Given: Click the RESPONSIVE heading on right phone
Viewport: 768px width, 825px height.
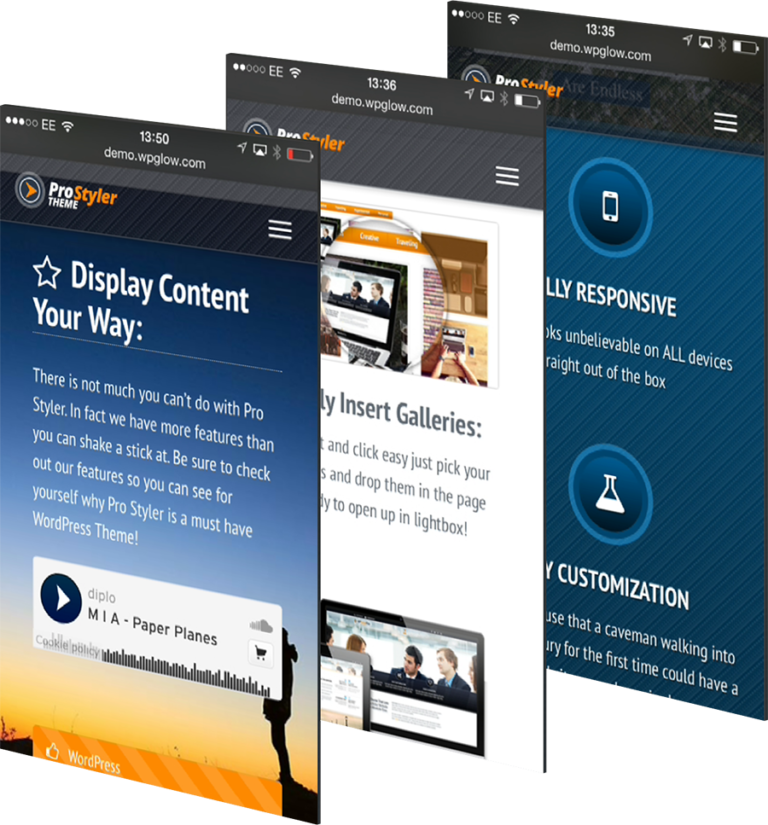Looking at the screenshot, I should tap(611, 298).
